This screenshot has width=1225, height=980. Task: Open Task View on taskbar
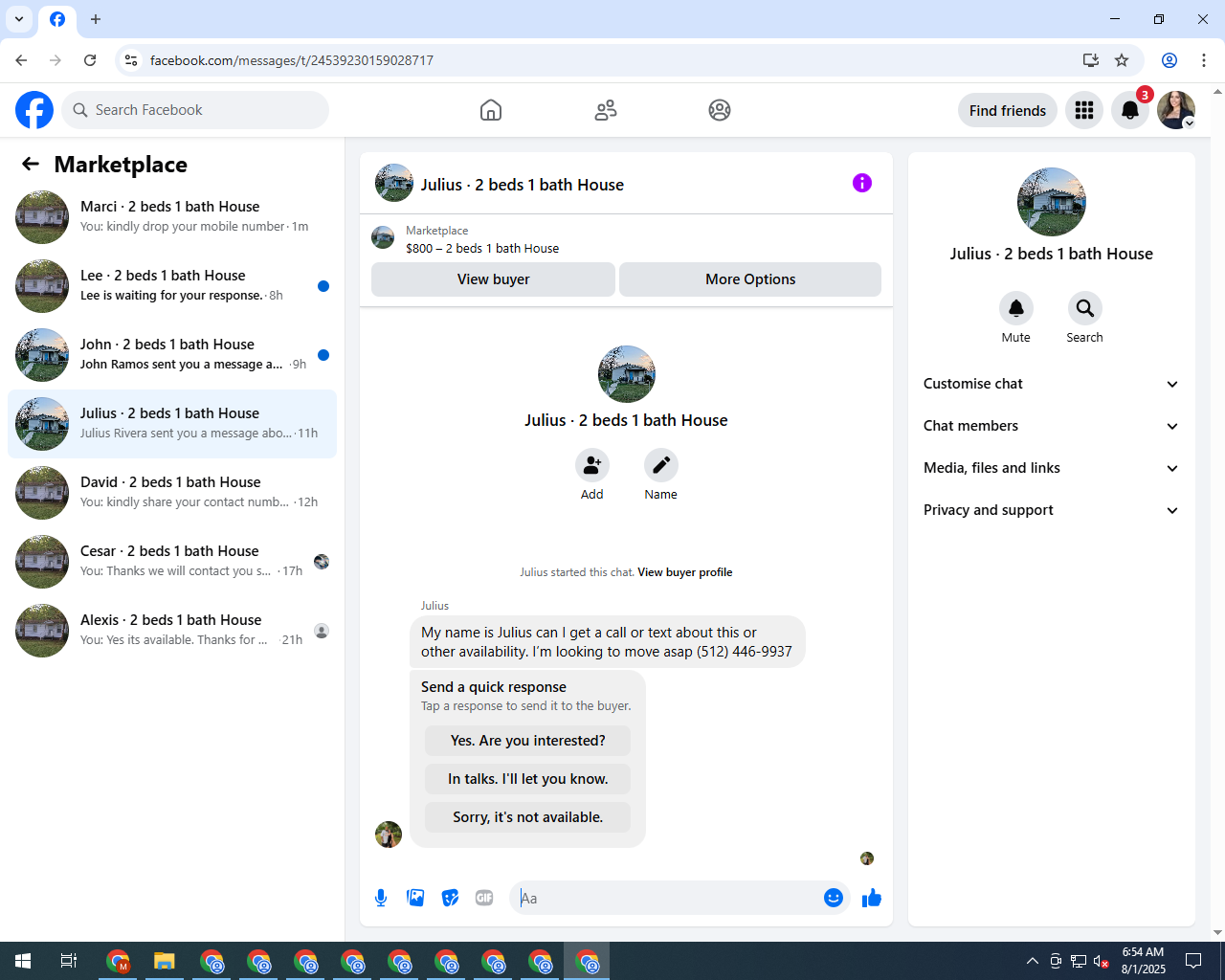click(69, 961)
